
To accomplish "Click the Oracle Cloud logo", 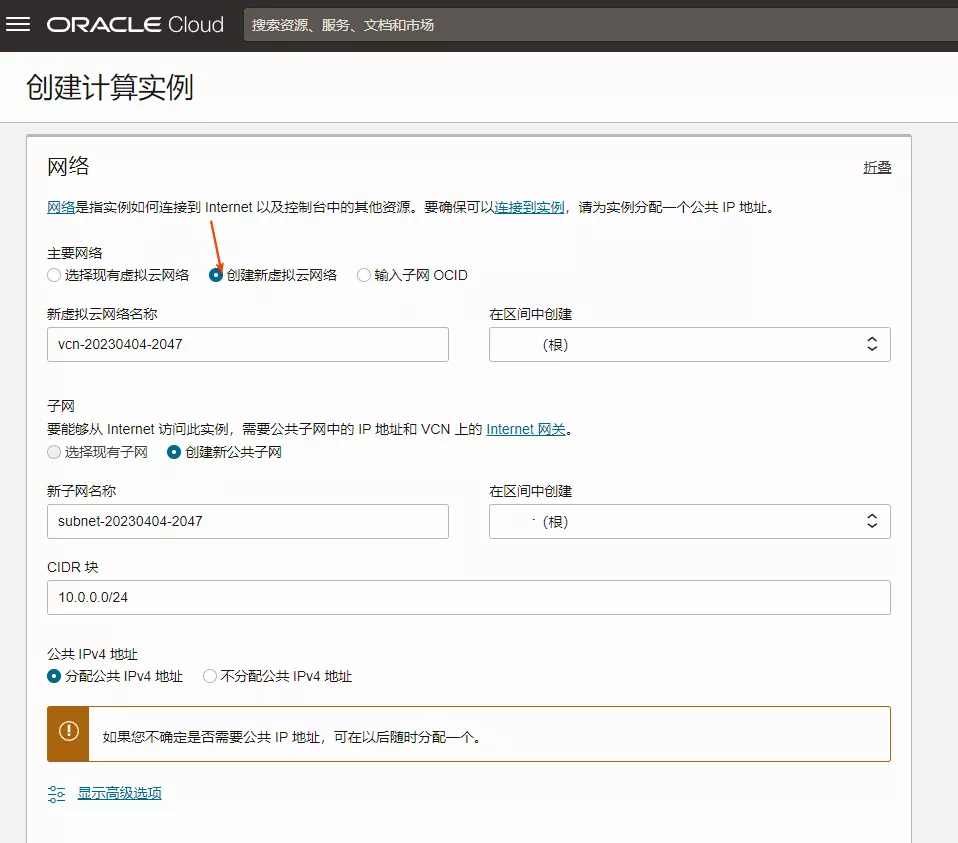I will (x=135, y=24).
